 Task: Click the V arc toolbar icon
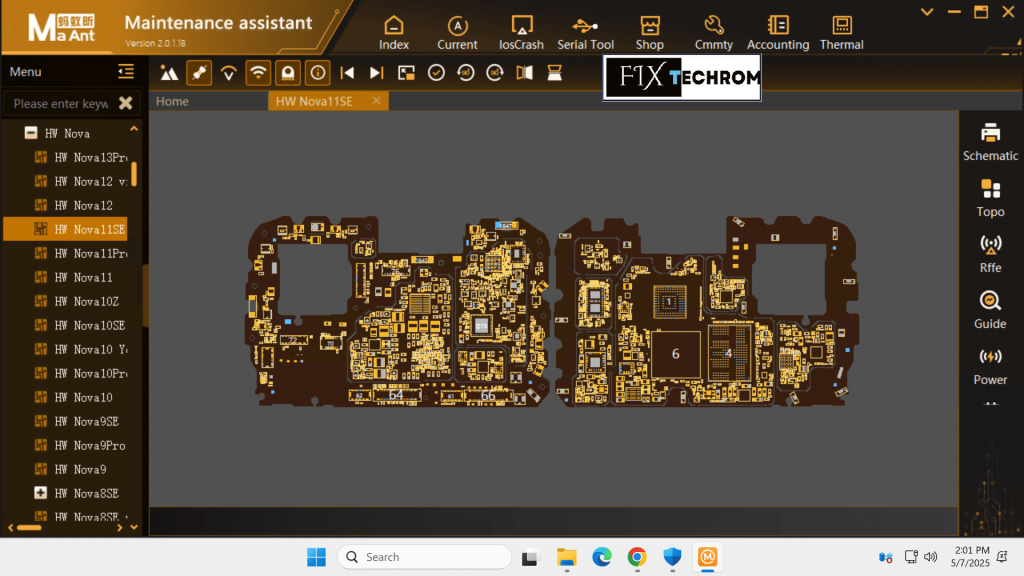(229, 73)
